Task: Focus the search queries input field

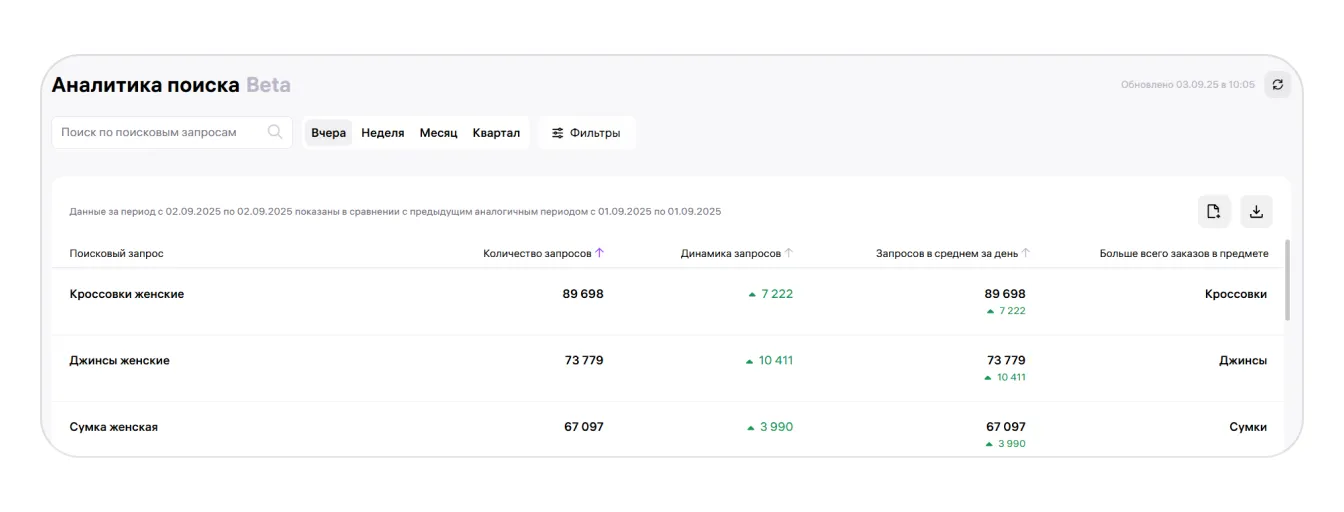Action: (172, 132)
